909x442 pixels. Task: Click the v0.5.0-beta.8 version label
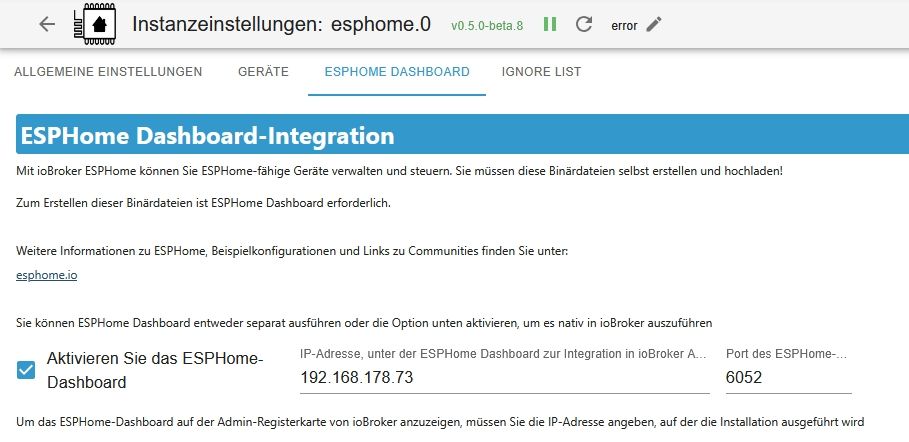click(x=487, y=26)
